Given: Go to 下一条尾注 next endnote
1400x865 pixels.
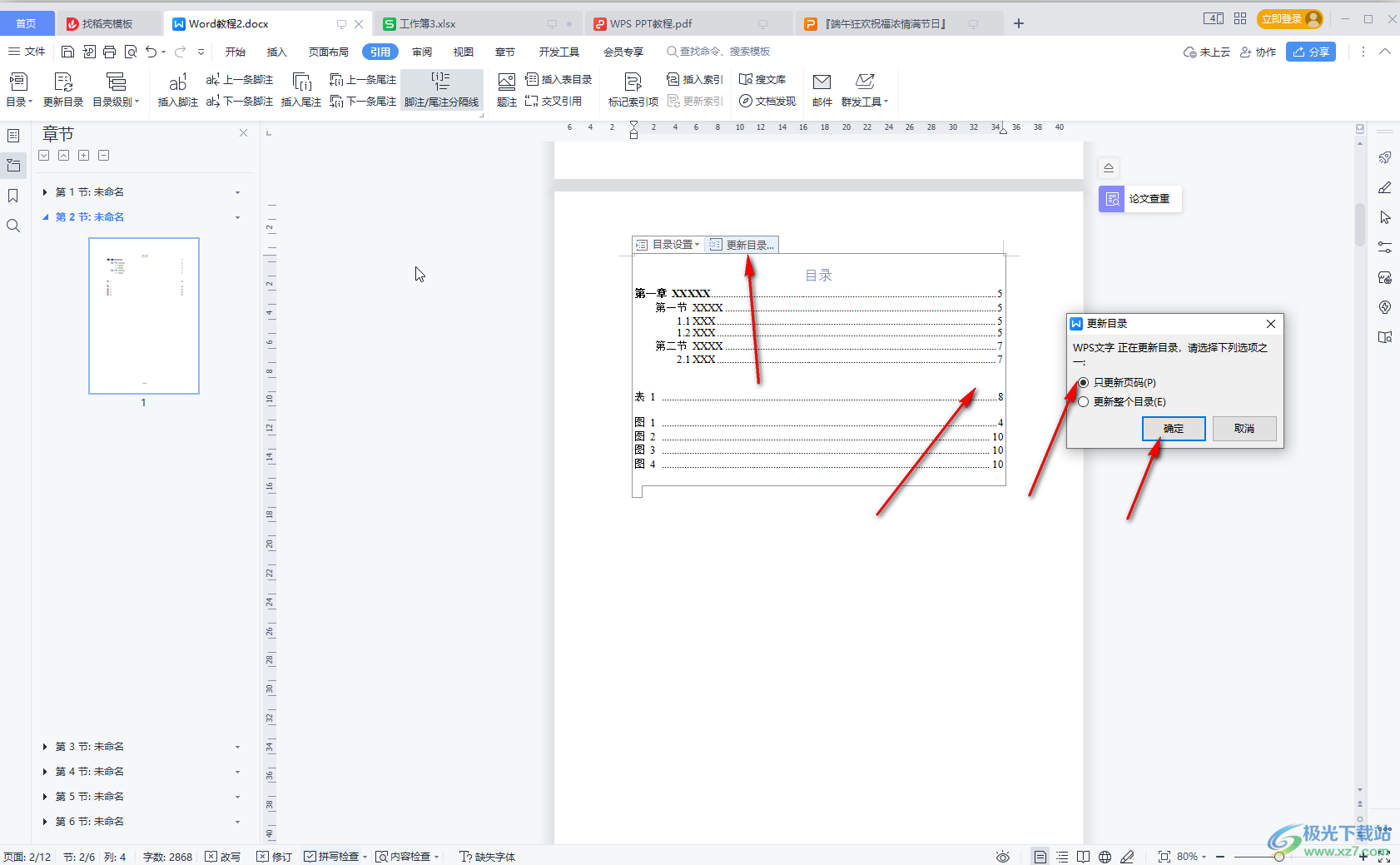Looking at the screenshot, I should [x=363, y=102].
